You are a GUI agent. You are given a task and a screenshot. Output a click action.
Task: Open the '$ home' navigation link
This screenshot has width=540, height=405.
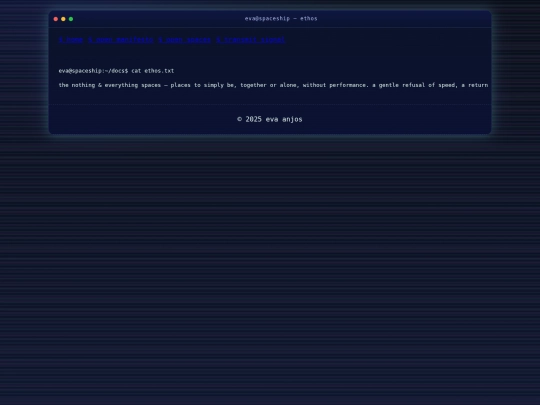point(71,40)
